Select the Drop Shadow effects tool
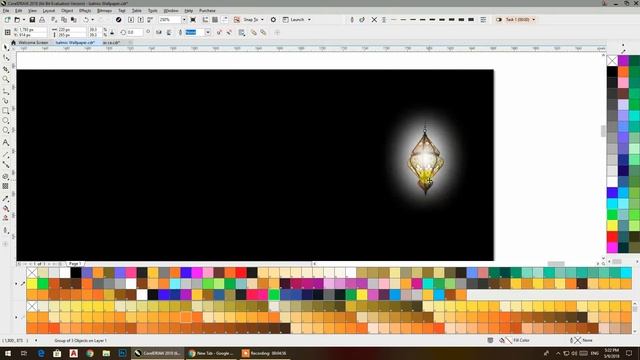This screenshot has width=640, height=360. point(6,176)
